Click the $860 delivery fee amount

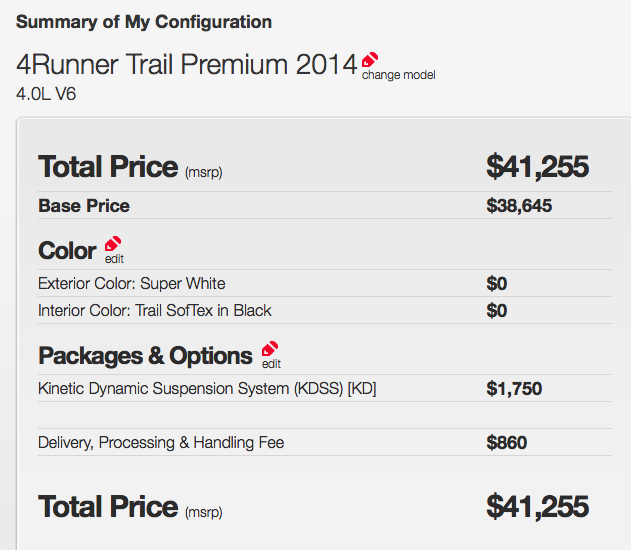pyautogui.click(x=507, y=443)
